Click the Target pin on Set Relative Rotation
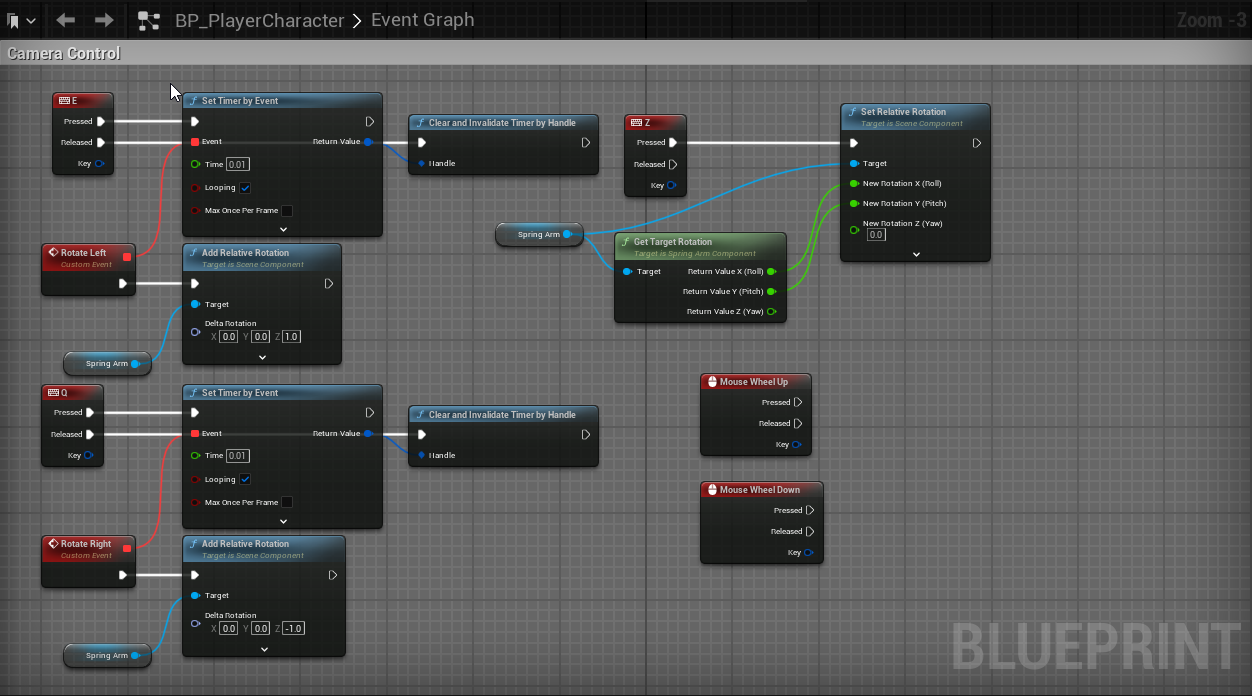This screenshot has height=696, width=1252. (x=853, y=163)
